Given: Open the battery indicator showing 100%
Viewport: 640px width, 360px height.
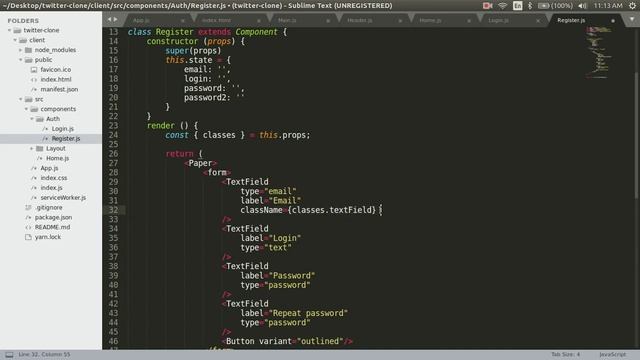Looking at the screenshot, I should click(555, 6).
